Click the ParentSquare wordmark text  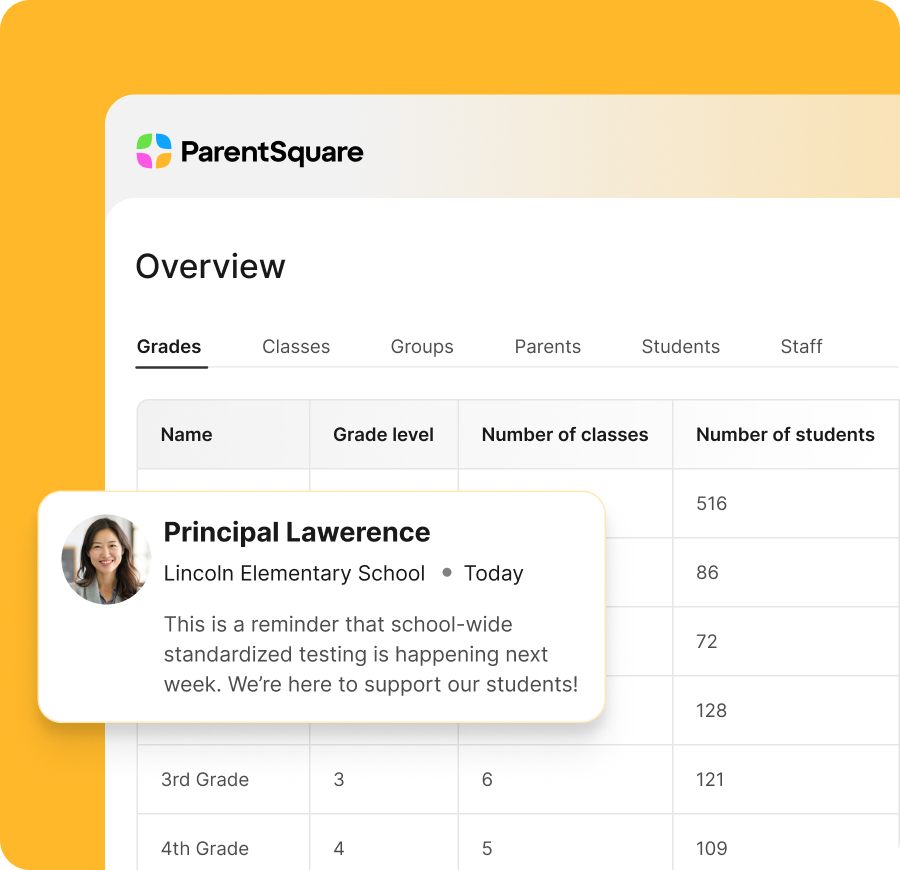click(x=272, y=152)
